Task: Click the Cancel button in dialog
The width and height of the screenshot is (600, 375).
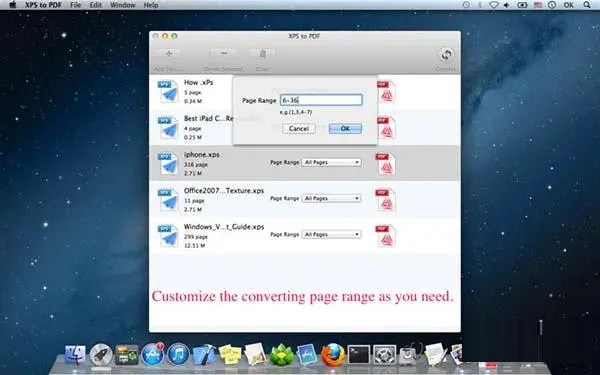Action: [x=299, y=129]
